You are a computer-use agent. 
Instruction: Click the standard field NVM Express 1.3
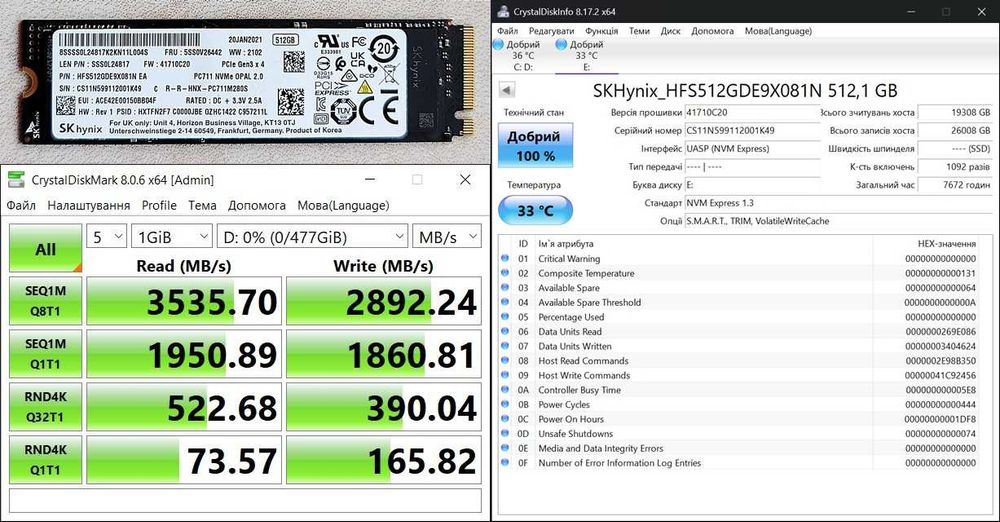838,203
